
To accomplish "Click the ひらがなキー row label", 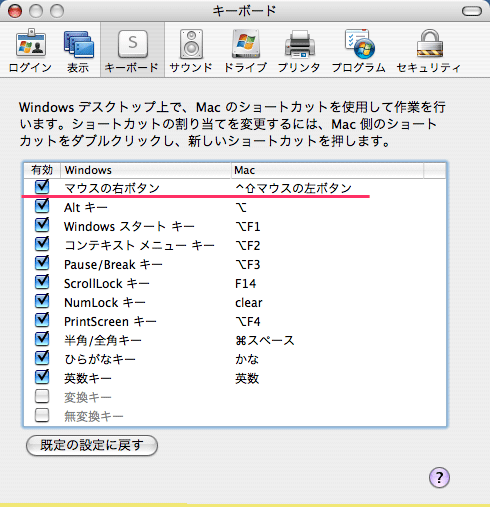I will coord(100,359).
